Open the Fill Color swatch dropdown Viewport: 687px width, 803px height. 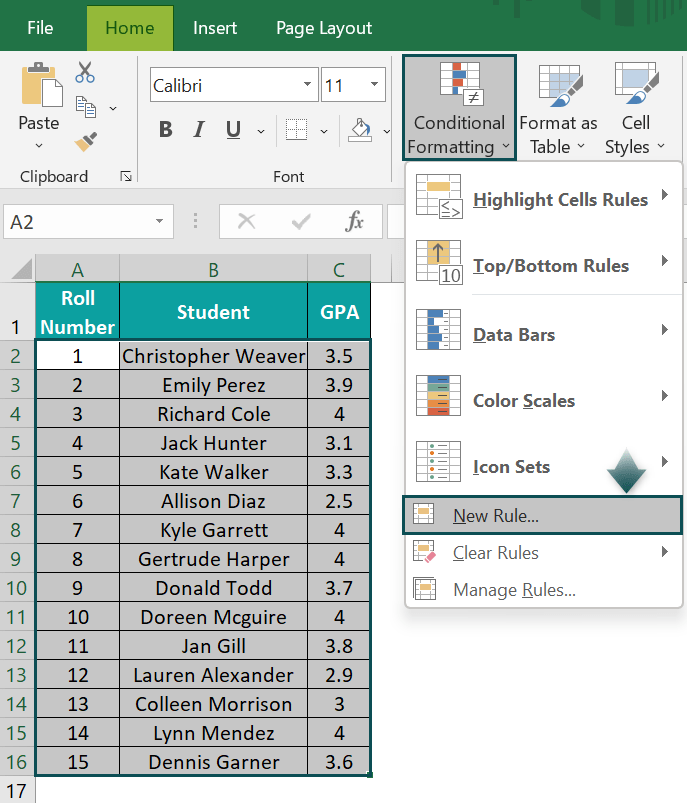click(388, 131)
